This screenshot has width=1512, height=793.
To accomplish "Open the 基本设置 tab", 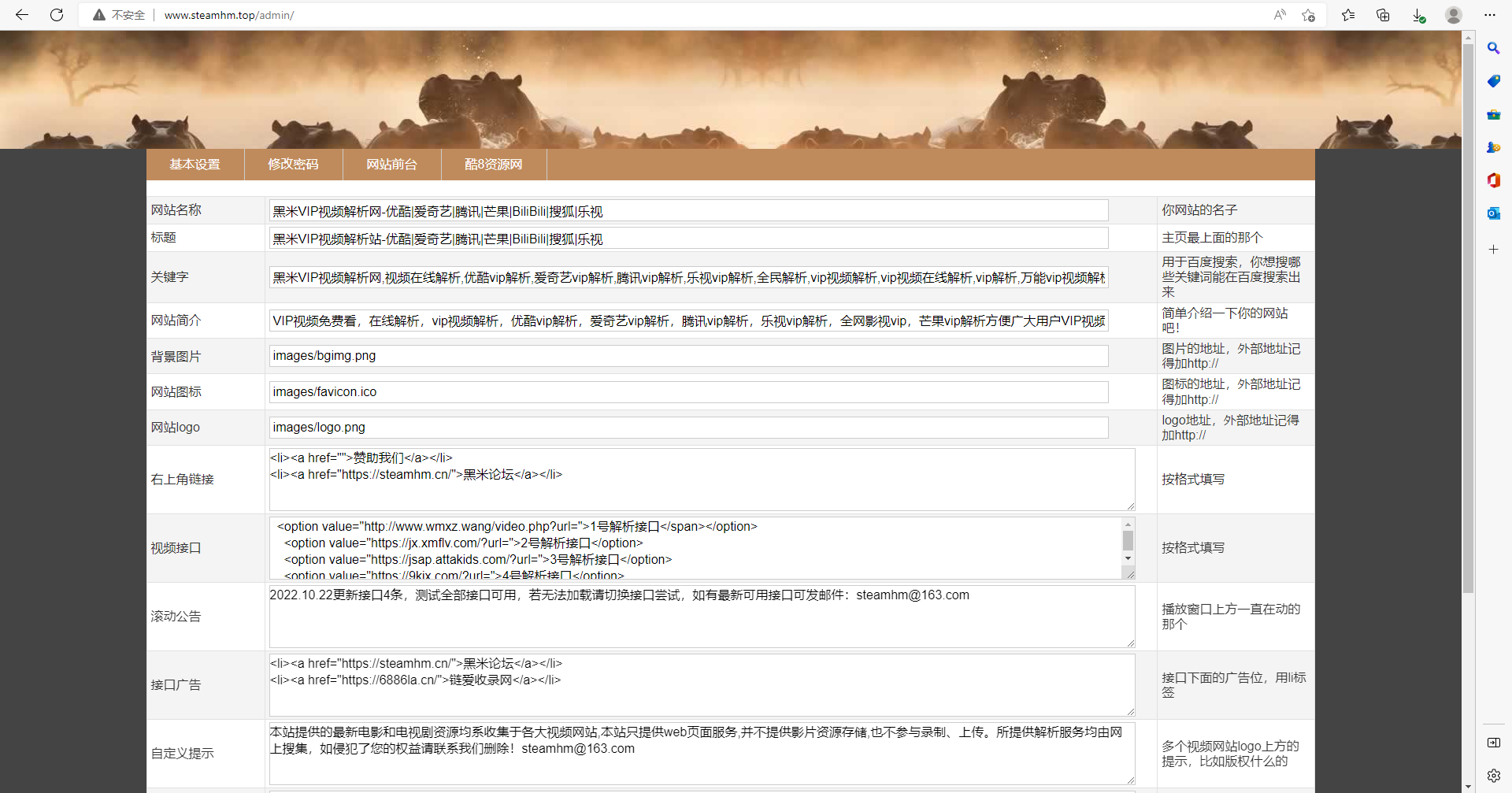I will click(x=195, y=165).
